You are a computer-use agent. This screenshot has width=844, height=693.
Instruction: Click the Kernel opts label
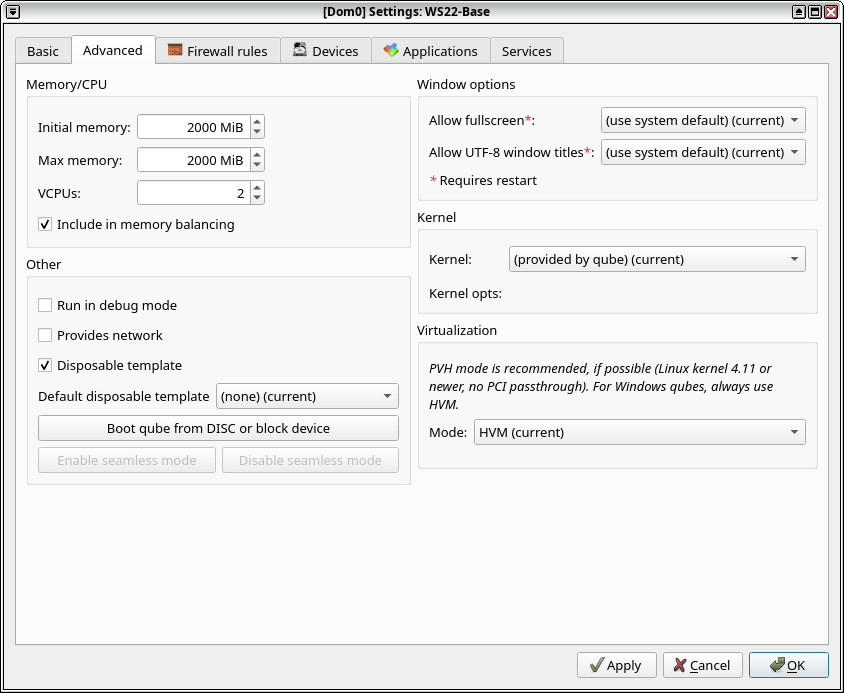(x=465, y=293)
